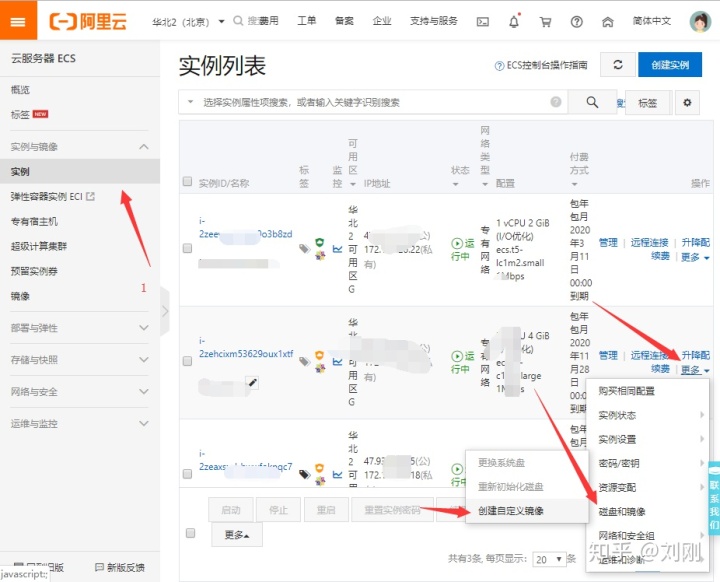This screenshot has height=582, width=720.
Task: Click 管理 for the first instance
Action: point(608,242)
